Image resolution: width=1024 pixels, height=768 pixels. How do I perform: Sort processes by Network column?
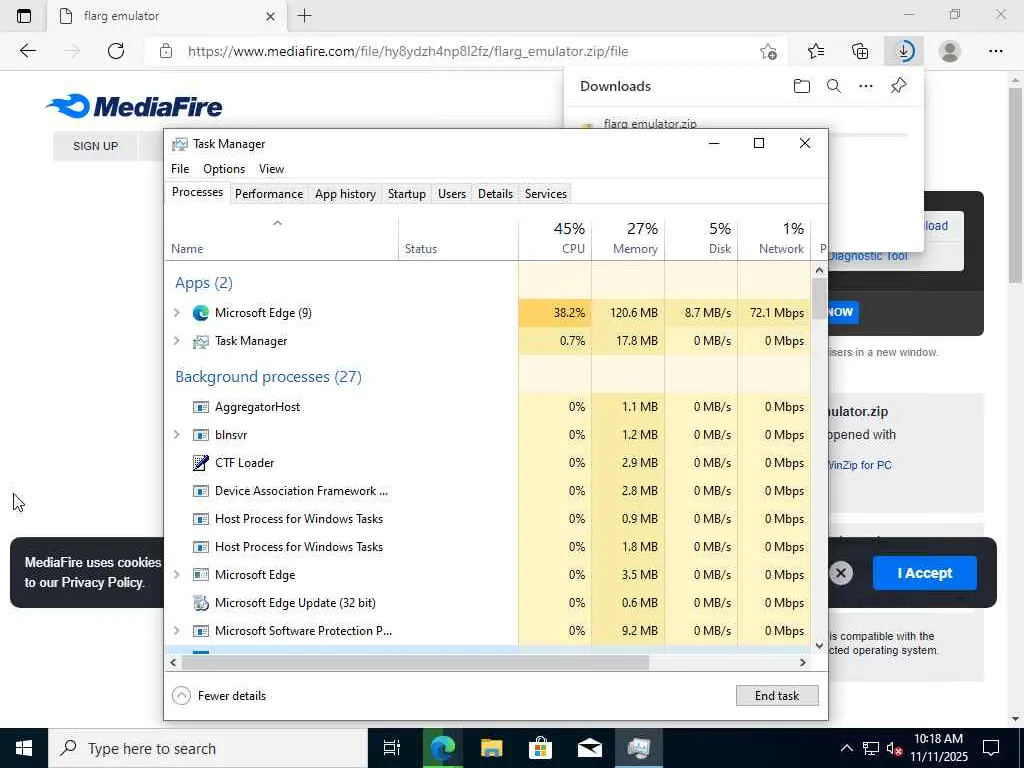[775, 238]
